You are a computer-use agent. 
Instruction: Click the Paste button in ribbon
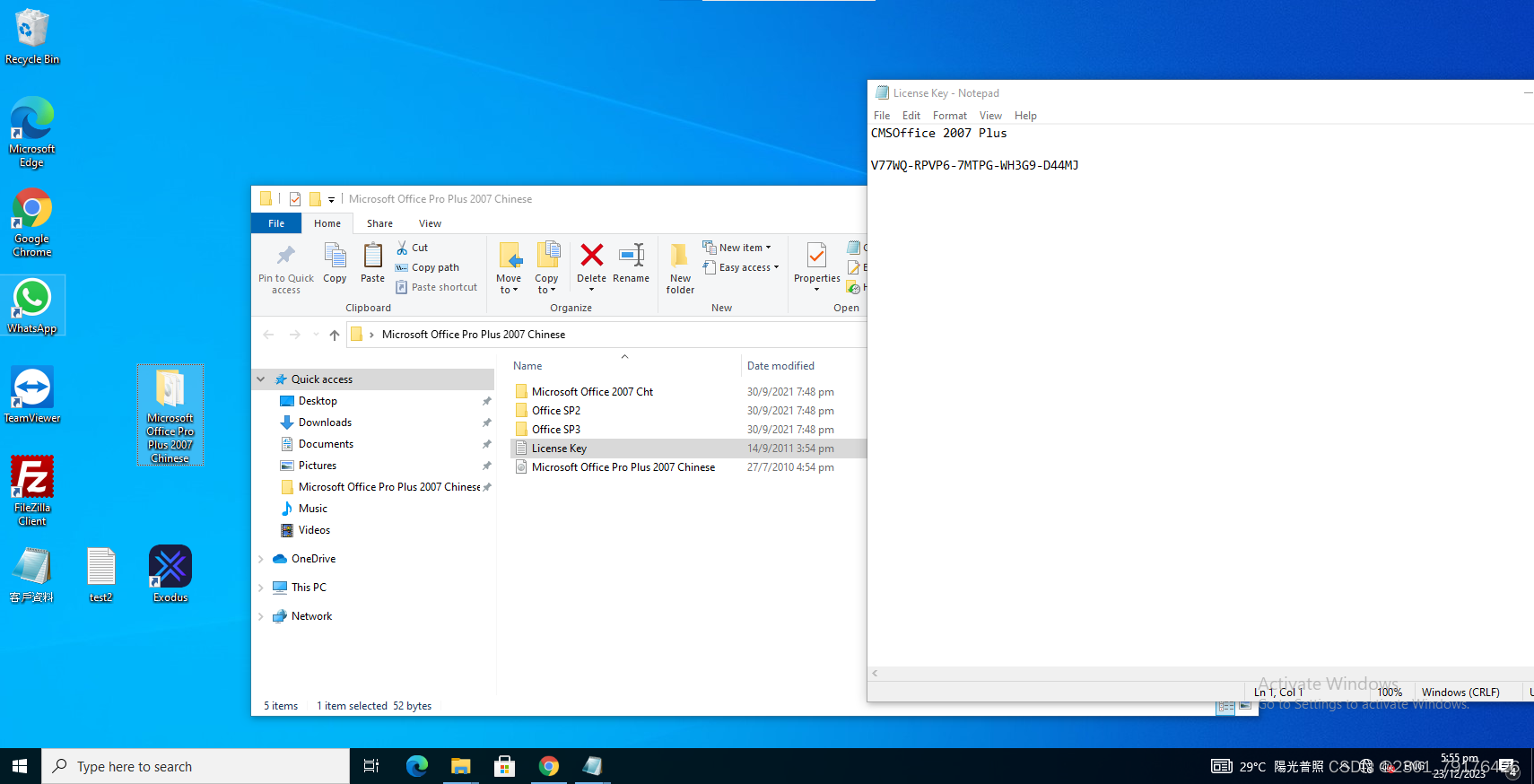tap(372, 263)
